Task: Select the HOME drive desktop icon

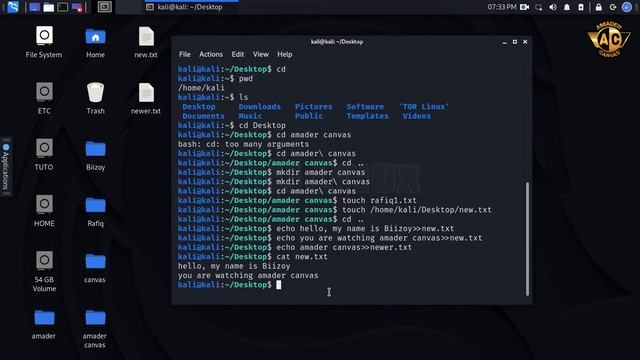Action: pos(44,211)
